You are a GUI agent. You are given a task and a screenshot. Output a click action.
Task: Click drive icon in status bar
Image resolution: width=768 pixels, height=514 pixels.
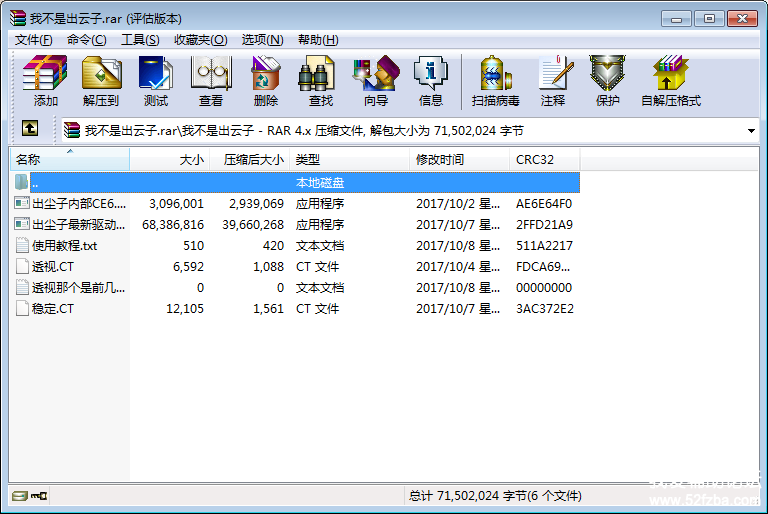click(20, 496)
